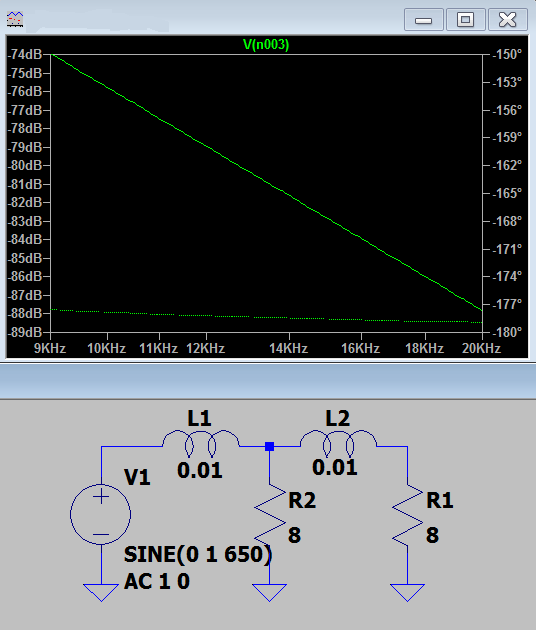The image size is (536, 630).
Task: Click the -177° phase axis label
Action: [x=507, y=304]
